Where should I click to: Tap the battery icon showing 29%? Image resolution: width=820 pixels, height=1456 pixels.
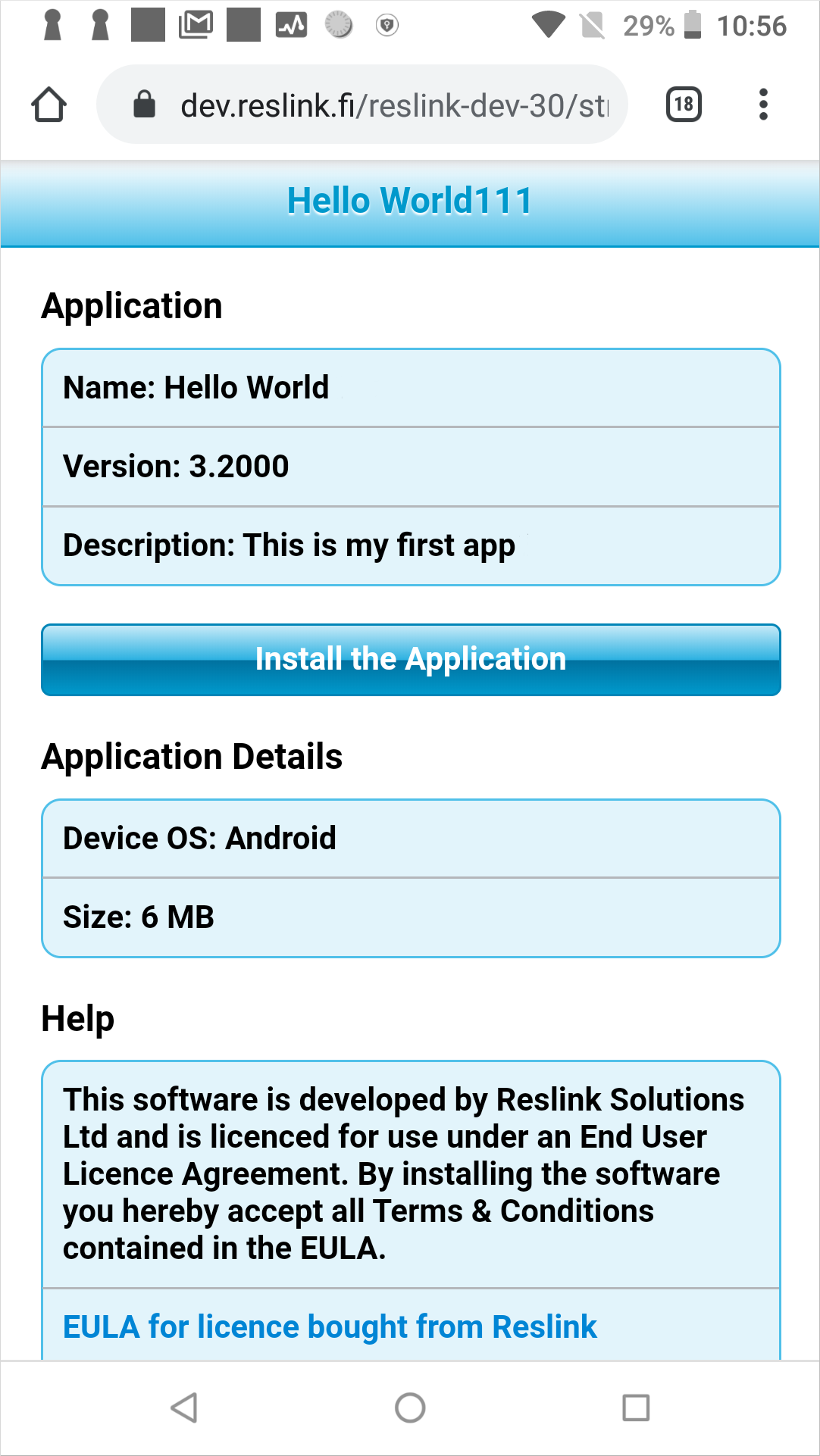coord(692,25)
